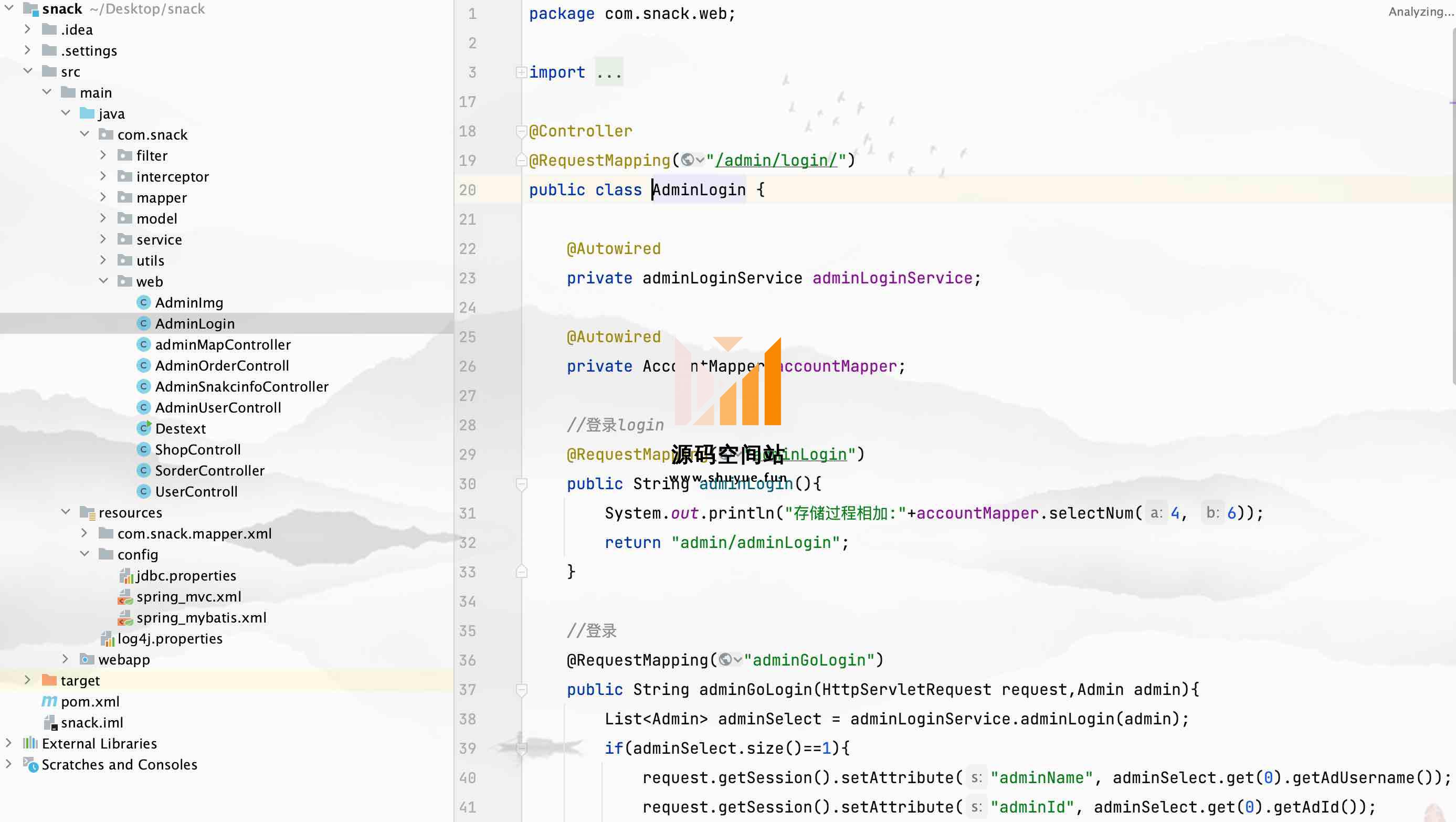Click the adminMapController class icon
The image size is (1456, 822).
144,344
